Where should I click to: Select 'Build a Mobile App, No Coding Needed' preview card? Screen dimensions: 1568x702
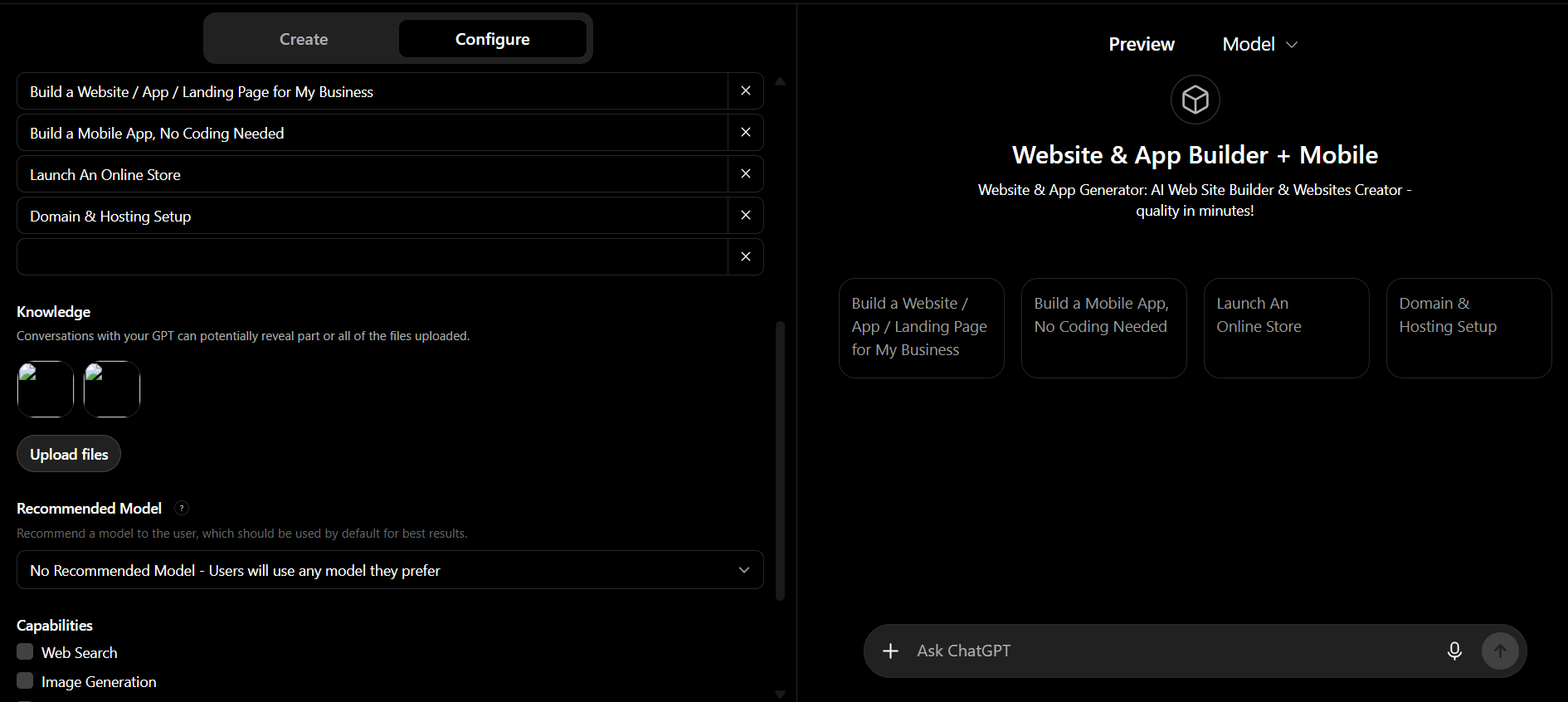click(x=1104, y=328)
